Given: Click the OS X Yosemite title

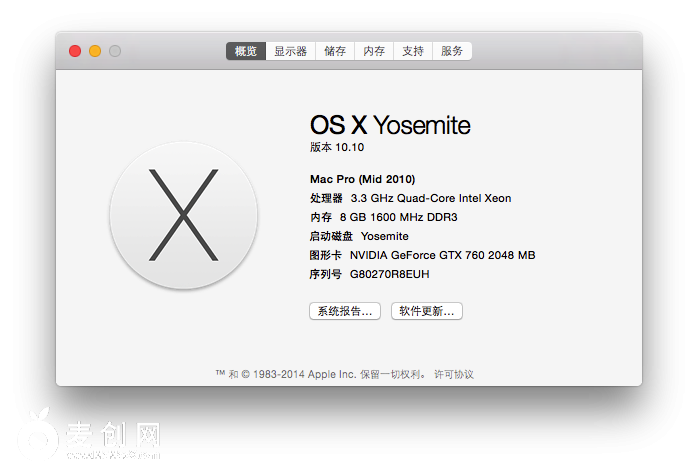Looking at the screenshot, I should click(390, 125).
